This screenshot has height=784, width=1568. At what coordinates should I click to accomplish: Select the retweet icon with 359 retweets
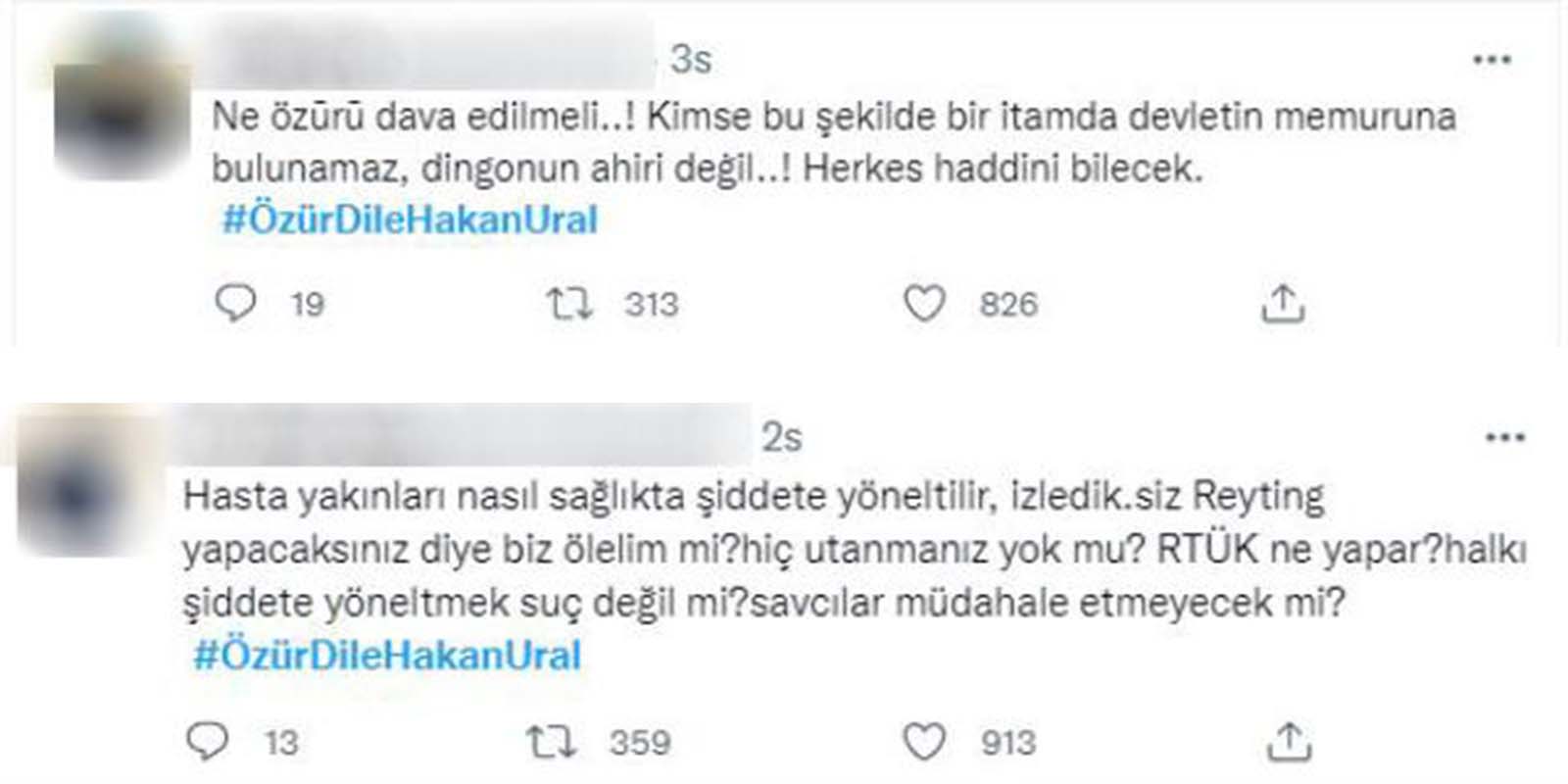pyautogui.click(x=555, y=742)
